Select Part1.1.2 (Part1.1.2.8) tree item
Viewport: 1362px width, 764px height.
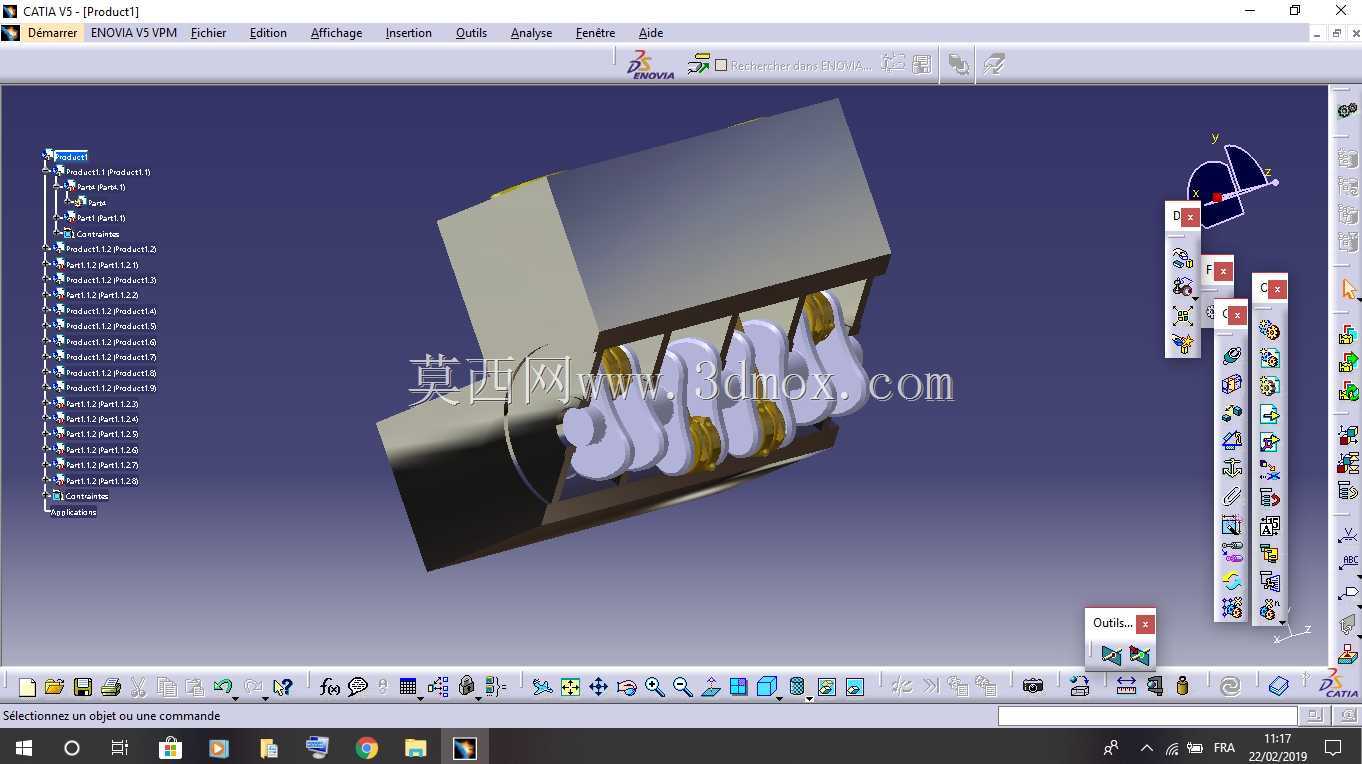click(102, 481)
